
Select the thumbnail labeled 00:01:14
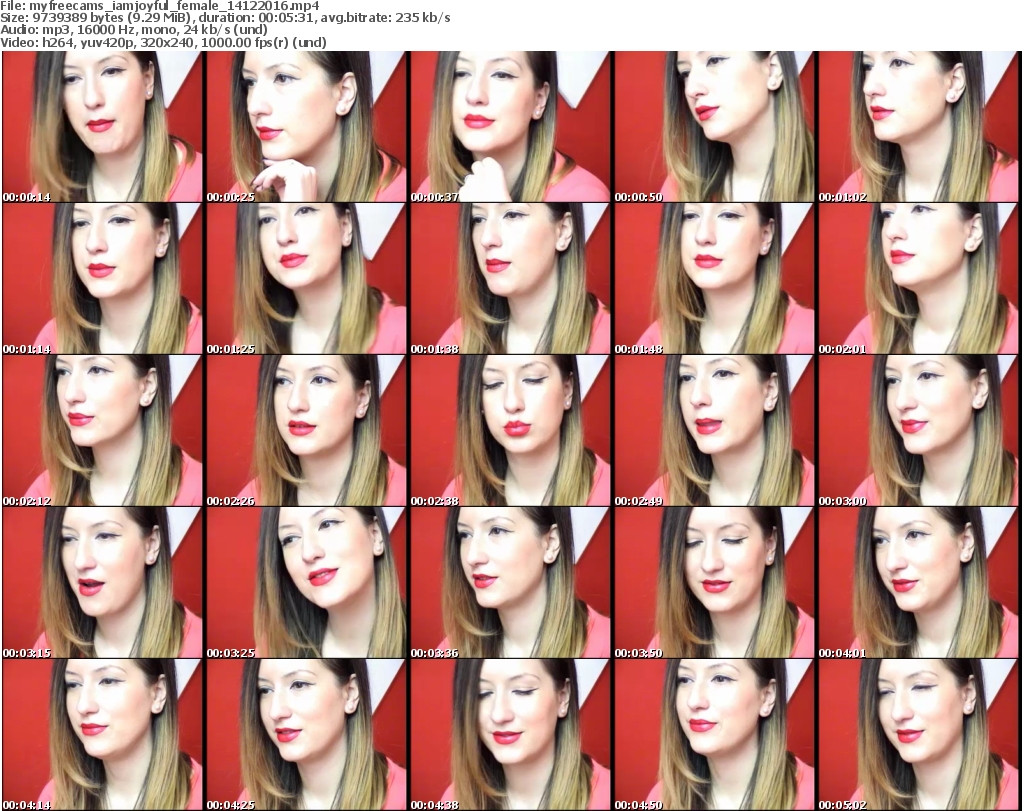pyautogui.click(x=102, y=279)
